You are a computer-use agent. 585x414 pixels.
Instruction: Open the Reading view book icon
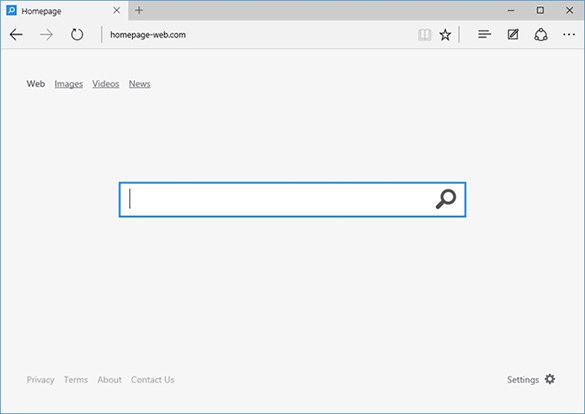pyautogui.click(x=424, y=35)
